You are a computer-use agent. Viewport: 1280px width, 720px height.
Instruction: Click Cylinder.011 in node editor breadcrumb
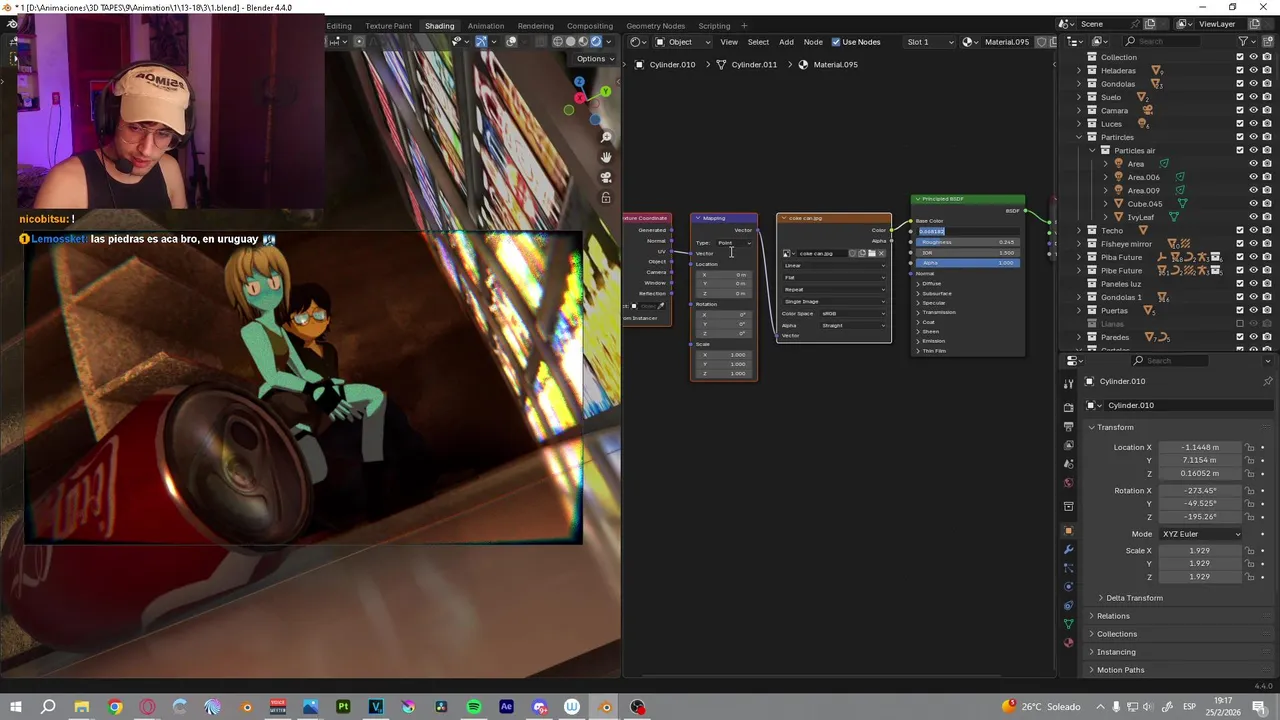tap(753, 64)
